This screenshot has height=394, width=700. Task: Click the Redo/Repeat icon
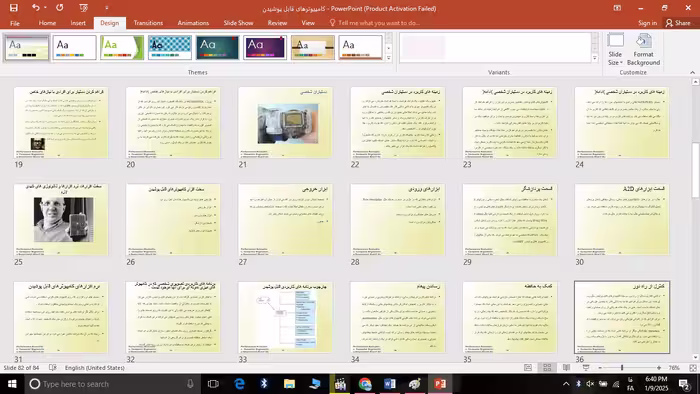[59, 8]
